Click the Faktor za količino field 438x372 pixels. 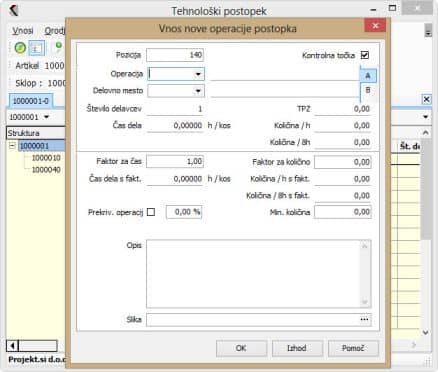pos(343,162)
